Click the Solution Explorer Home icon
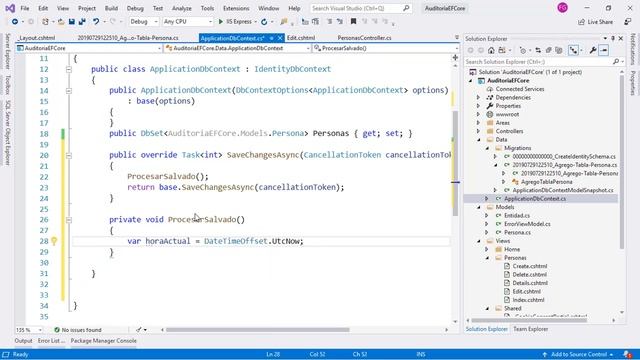Image resolution: width=640 pixels, height=360 pixels. (491, 50)
